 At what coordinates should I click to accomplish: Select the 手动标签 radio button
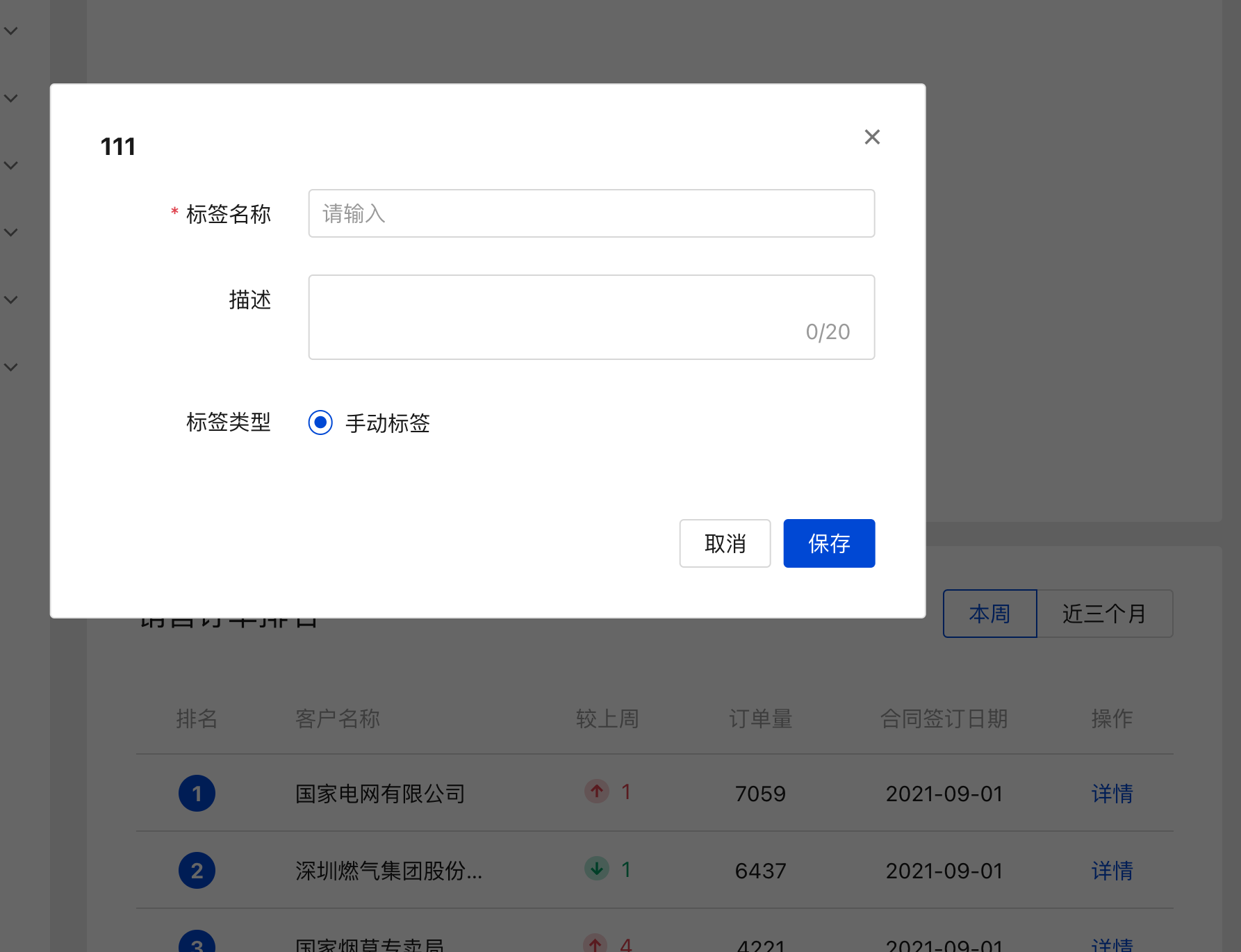[x=320, y=422]
